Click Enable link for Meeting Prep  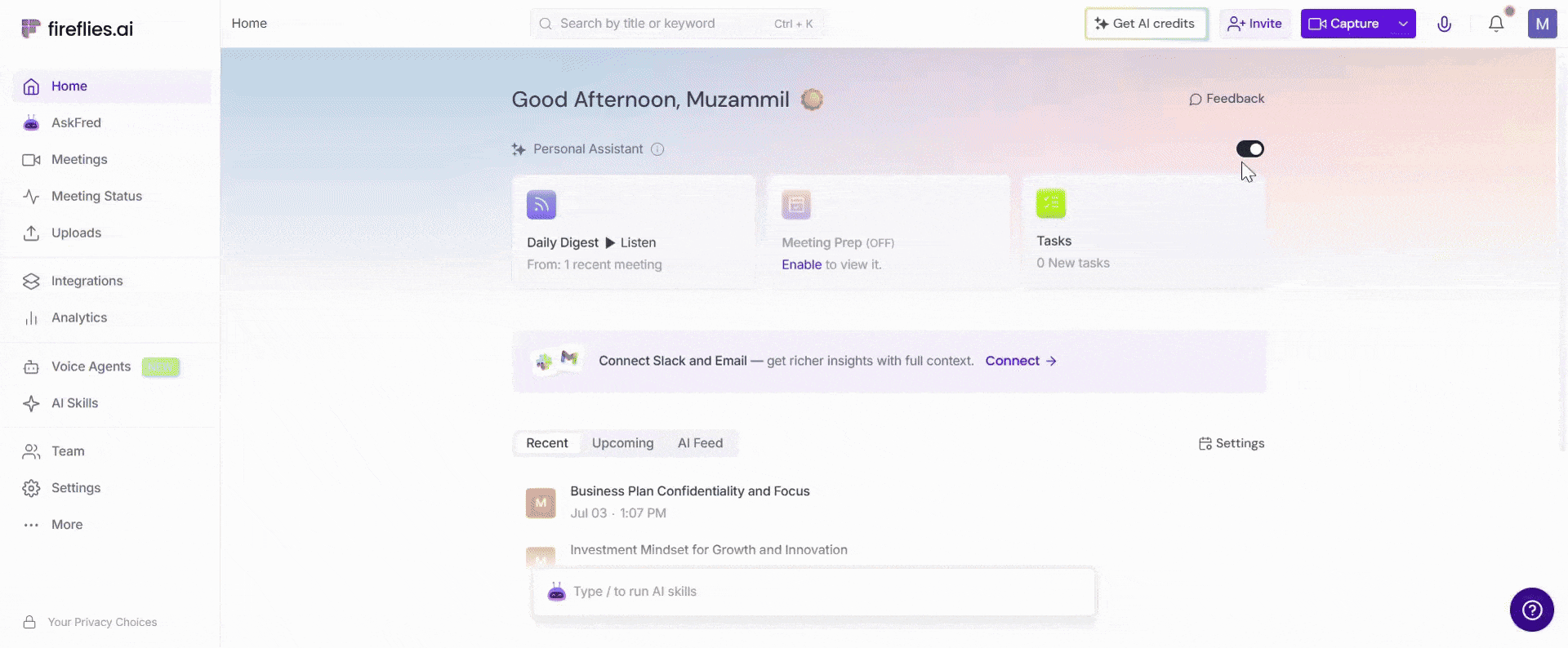pyautogui.click(x=801, y=265)
